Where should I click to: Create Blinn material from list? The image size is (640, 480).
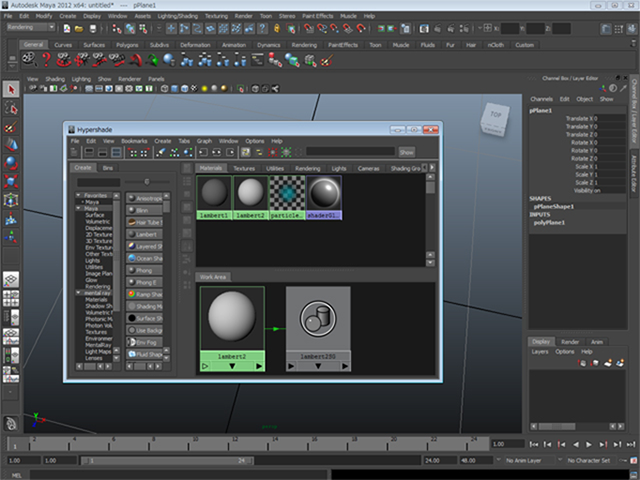coord(144,210)
